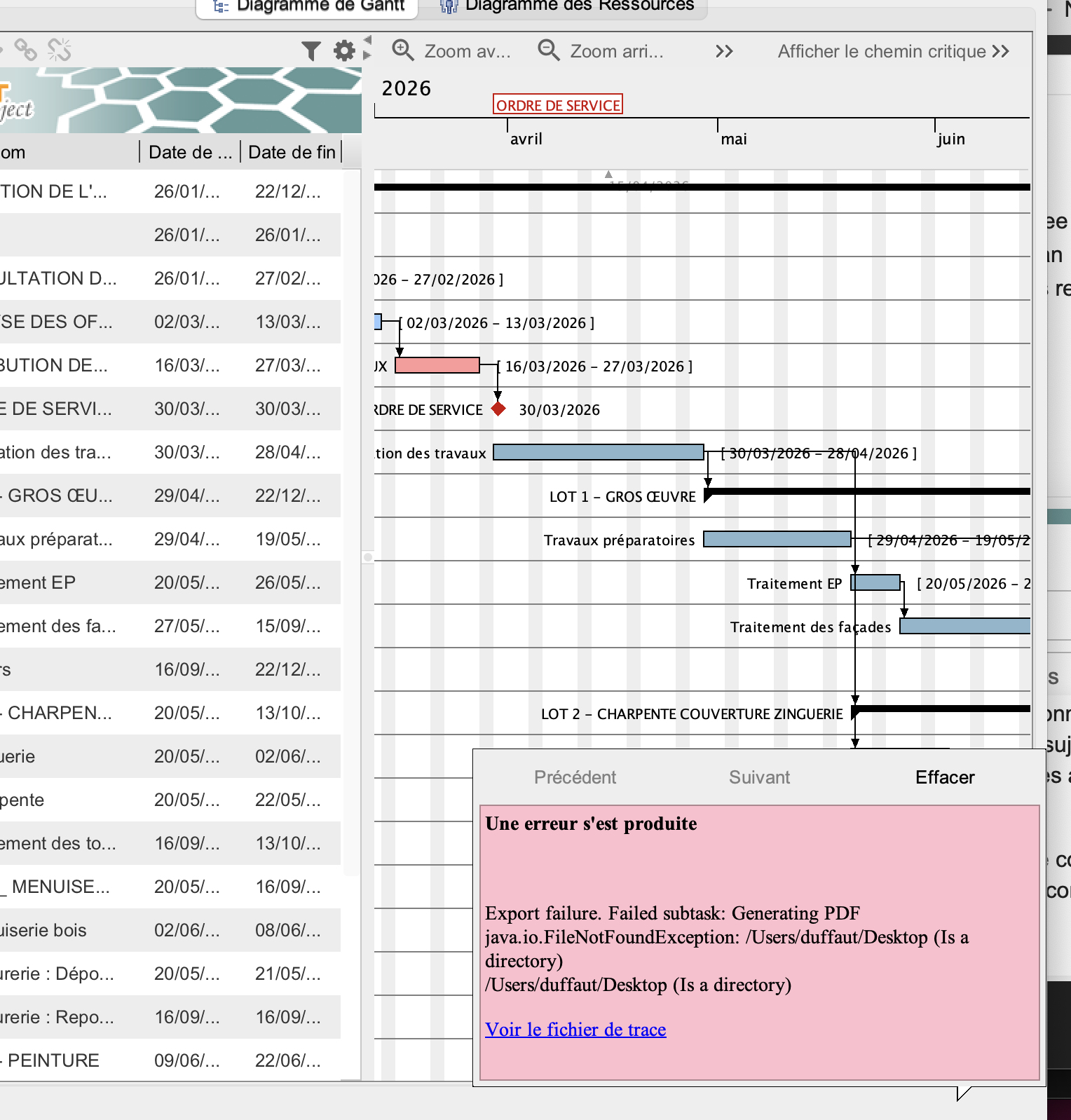Open the Voir le fichier de trace link
Screen dimensions: 1071x1120
click(x=575, y=1029)
